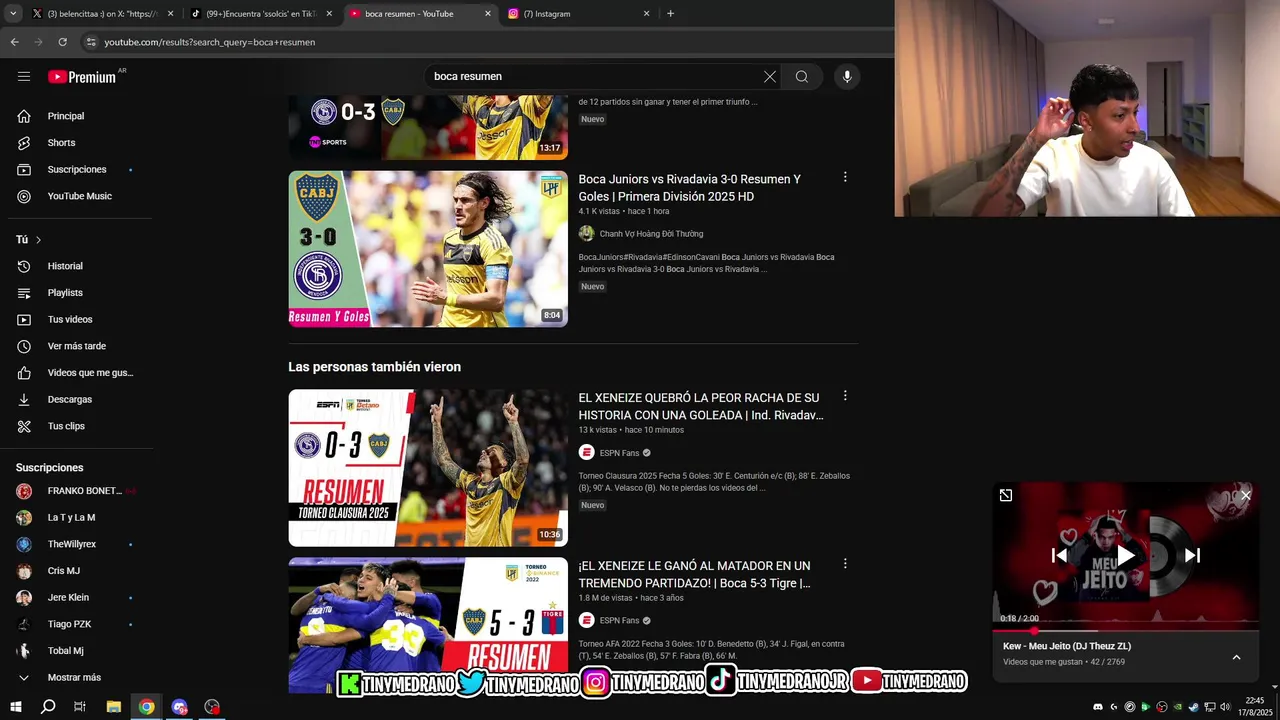The height and width of the screenshot is (720, 1280).
Task: Click the magnifier search button
Action: click(802, 77)
